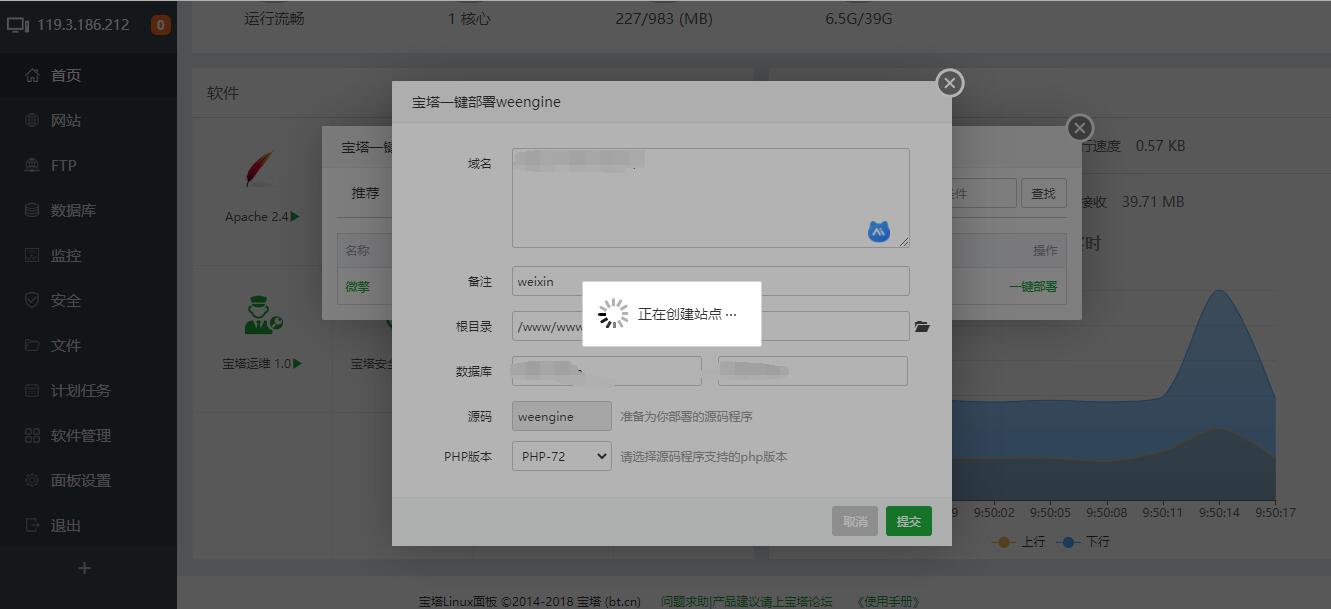
Task: Open 《使用手册》 manual link in footer
Action: point(887,601)
